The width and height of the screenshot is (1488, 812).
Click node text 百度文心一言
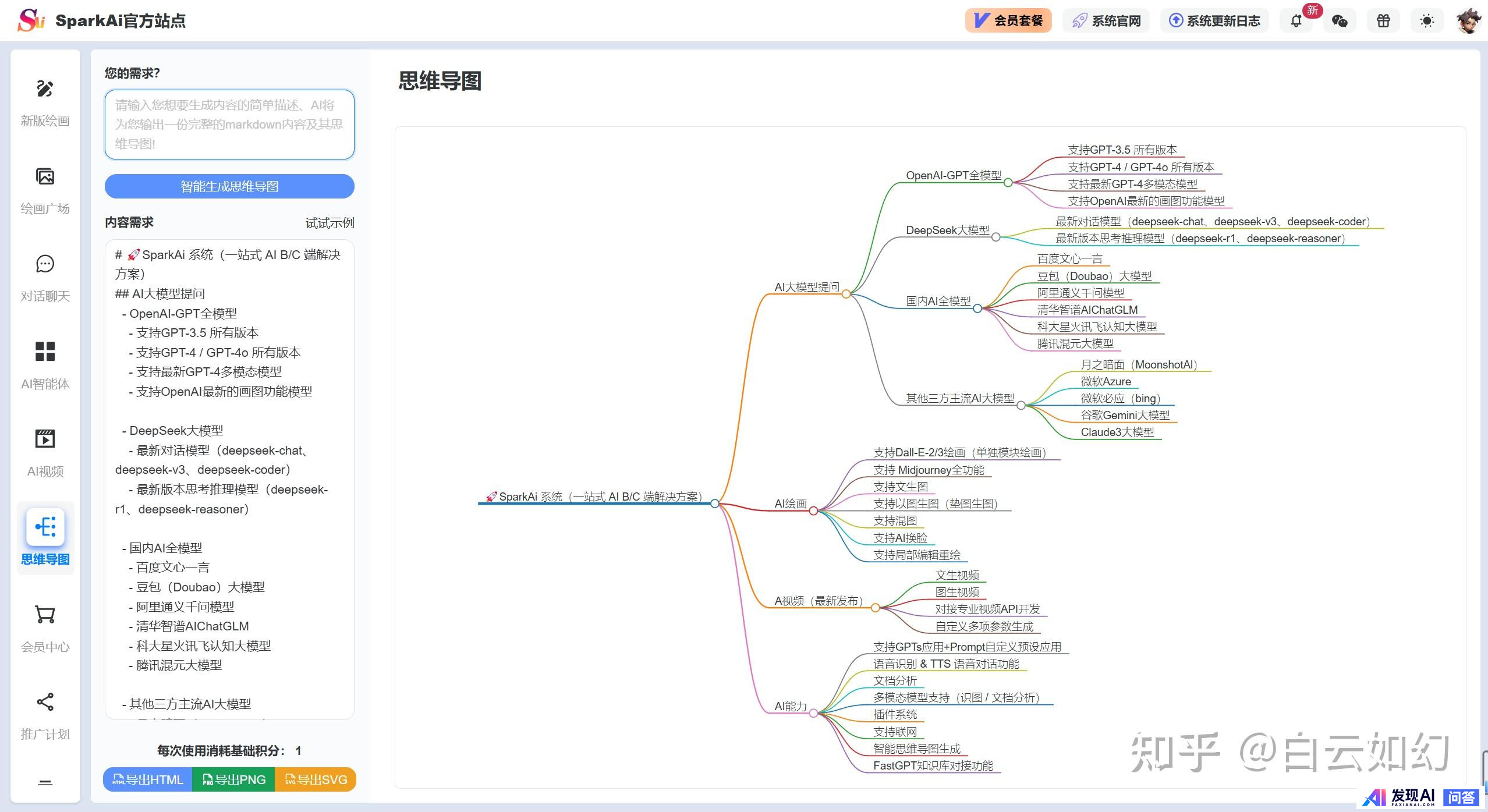[x=1069, y=259]
